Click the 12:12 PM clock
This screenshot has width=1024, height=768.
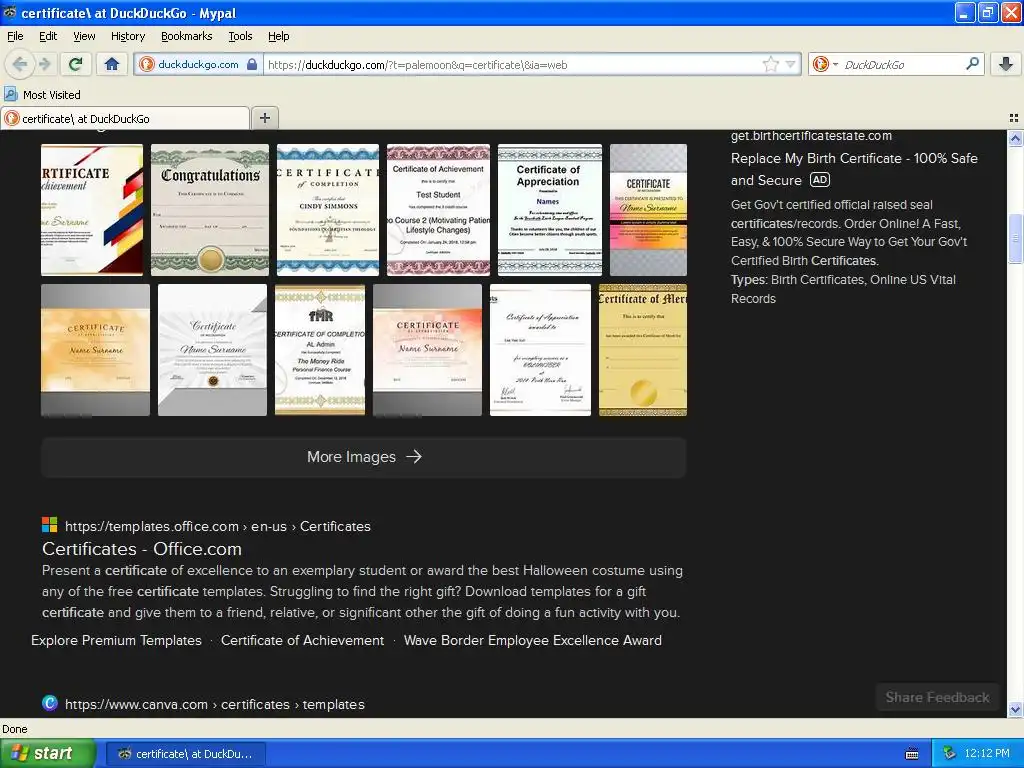(987, 754)
